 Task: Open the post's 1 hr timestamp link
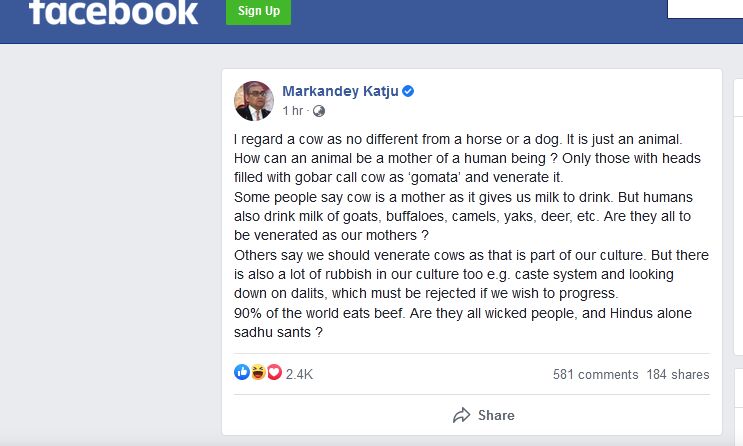[x=293, y=110]
